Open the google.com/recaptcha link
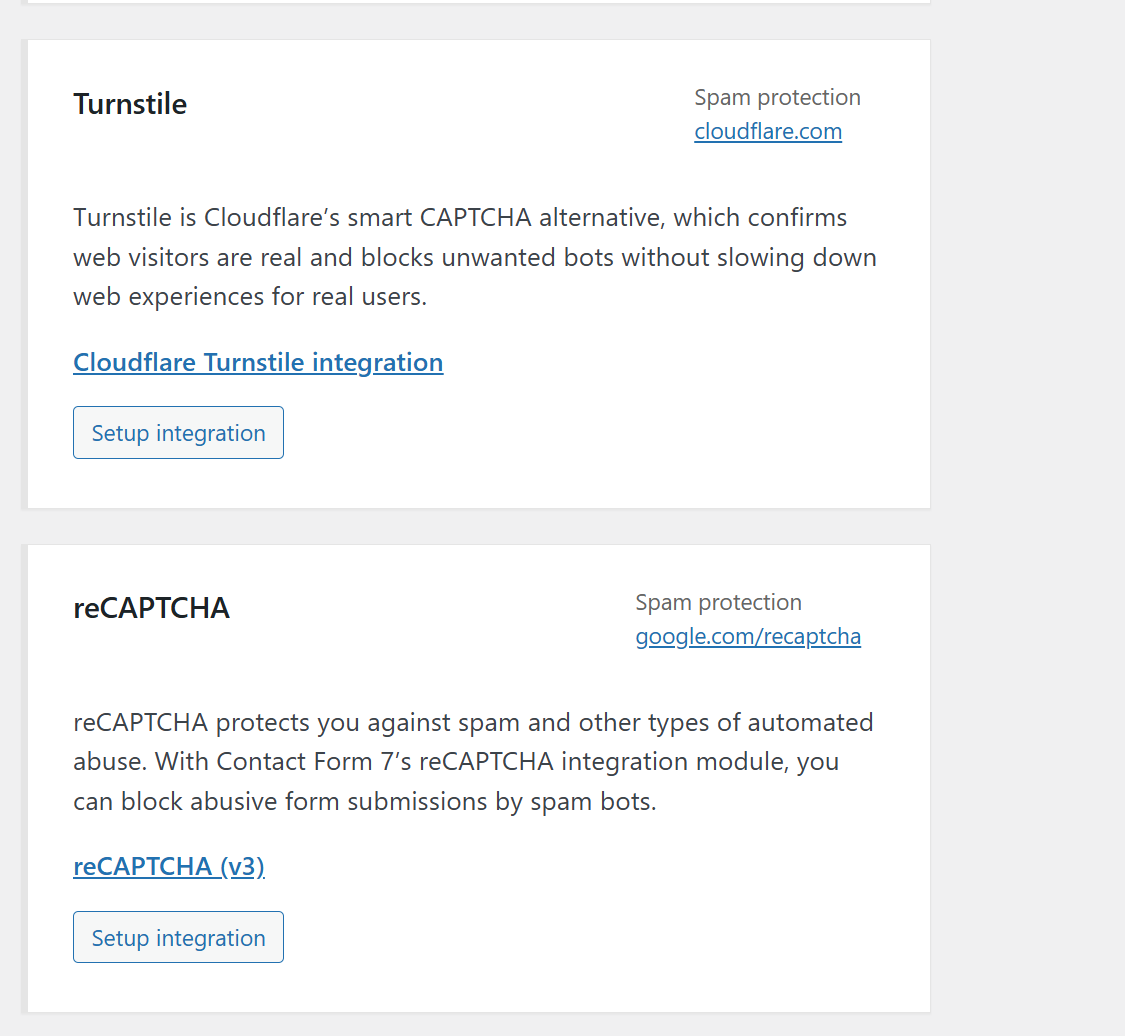 (748, 637)
